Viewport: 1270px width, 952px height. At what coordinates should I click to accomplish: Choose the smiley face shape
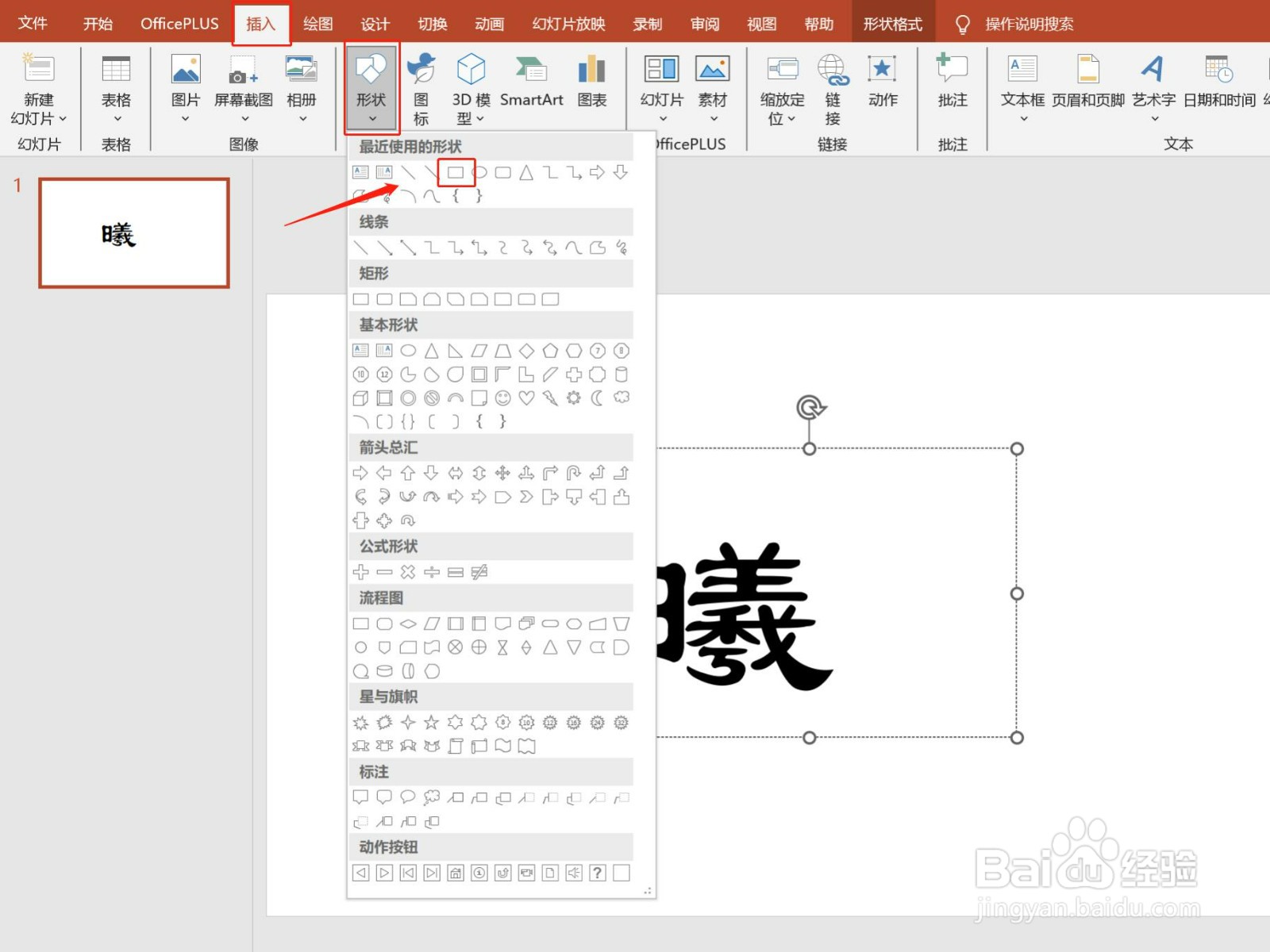pos(502,397)
